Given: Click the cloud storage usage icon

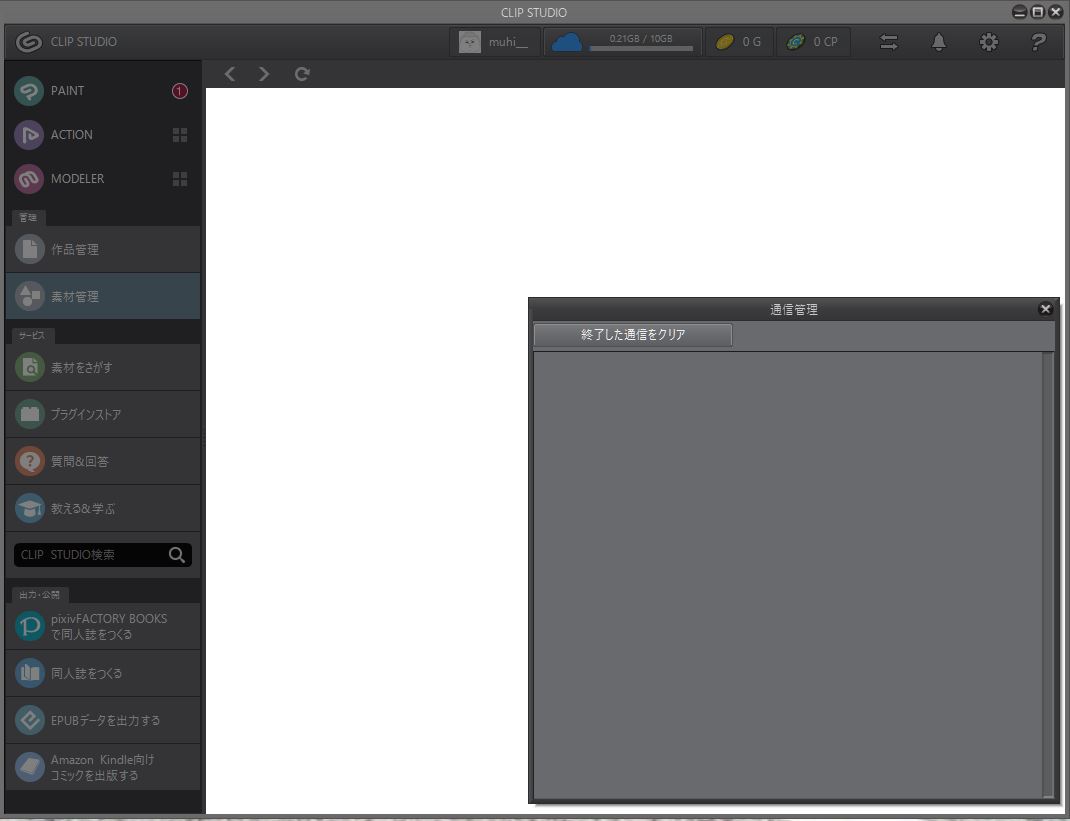Looking at the screenshot, I should click(x=567, y=42).
